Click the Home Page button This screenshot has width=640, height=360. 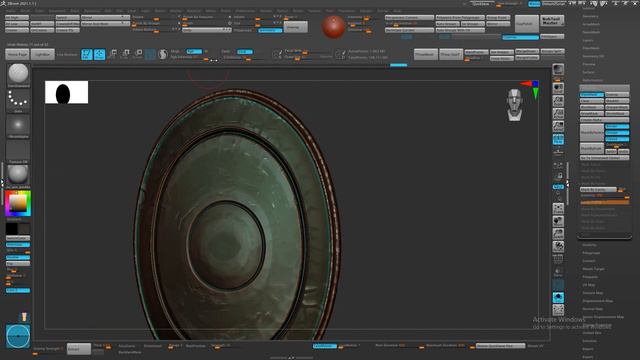[17, 54]
